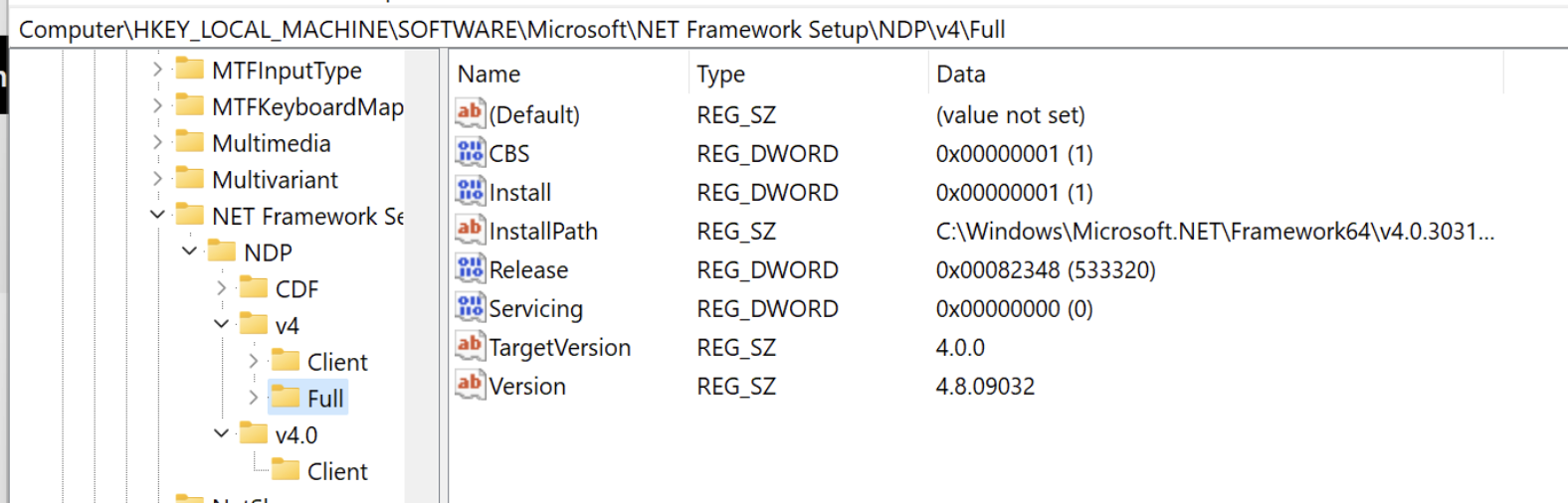The image size is (1568, 503).
Task: Expand the CDF key
Action: coord(221,288)
